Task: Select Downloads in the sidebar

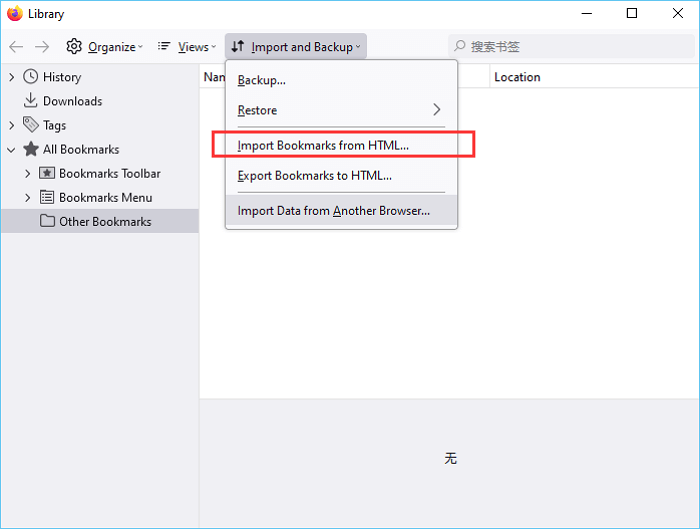Action: pos(100,101)
